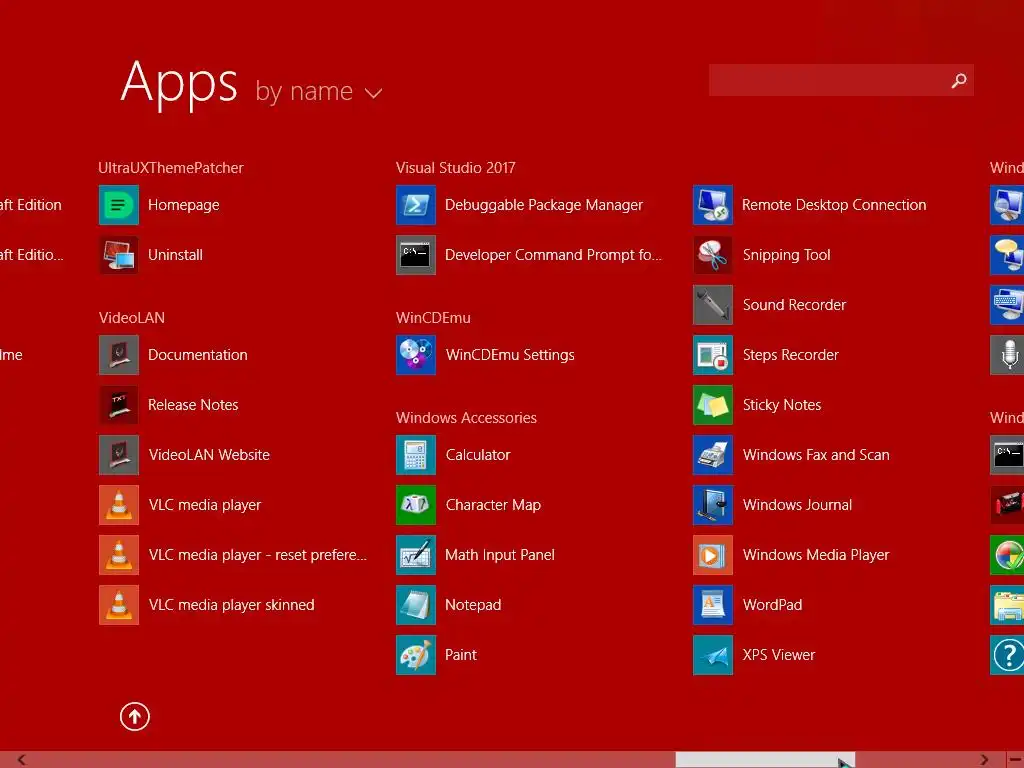Screen dimensions: 1024x768
Task: Open the Debuggable Package Manager icon
Action: click(x=416, y=205)
